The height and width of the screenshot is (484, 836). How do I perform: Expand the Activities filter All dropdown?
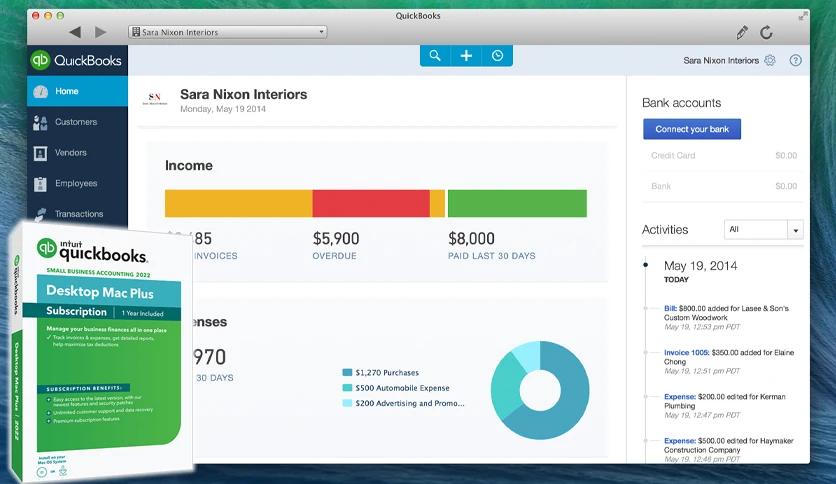coord(763,230)
